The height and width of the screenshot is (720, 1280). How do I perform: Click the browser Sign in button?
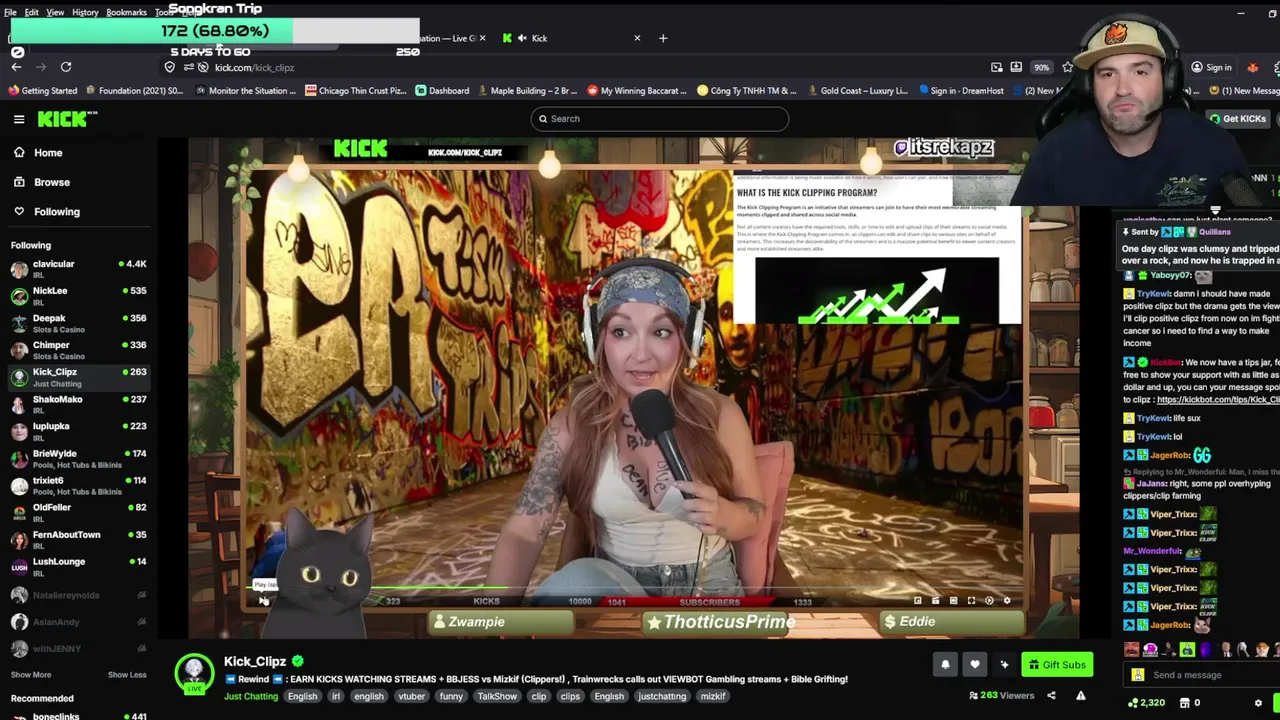pyautogui.click(x=1212, y=67)
